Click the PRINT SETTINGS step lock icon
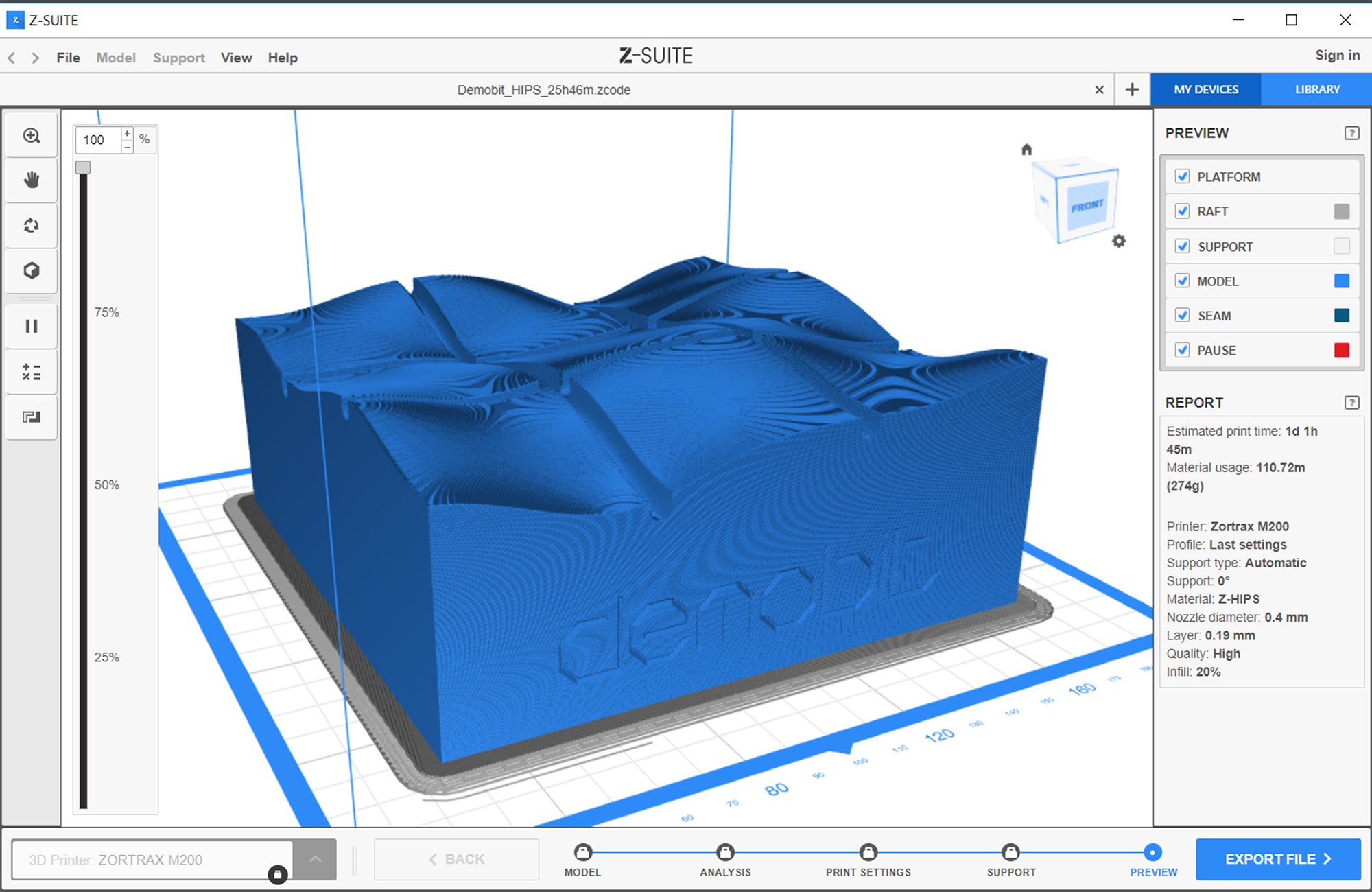The width and height of the screenshot is (1372, 892). [x=868, y=852]
